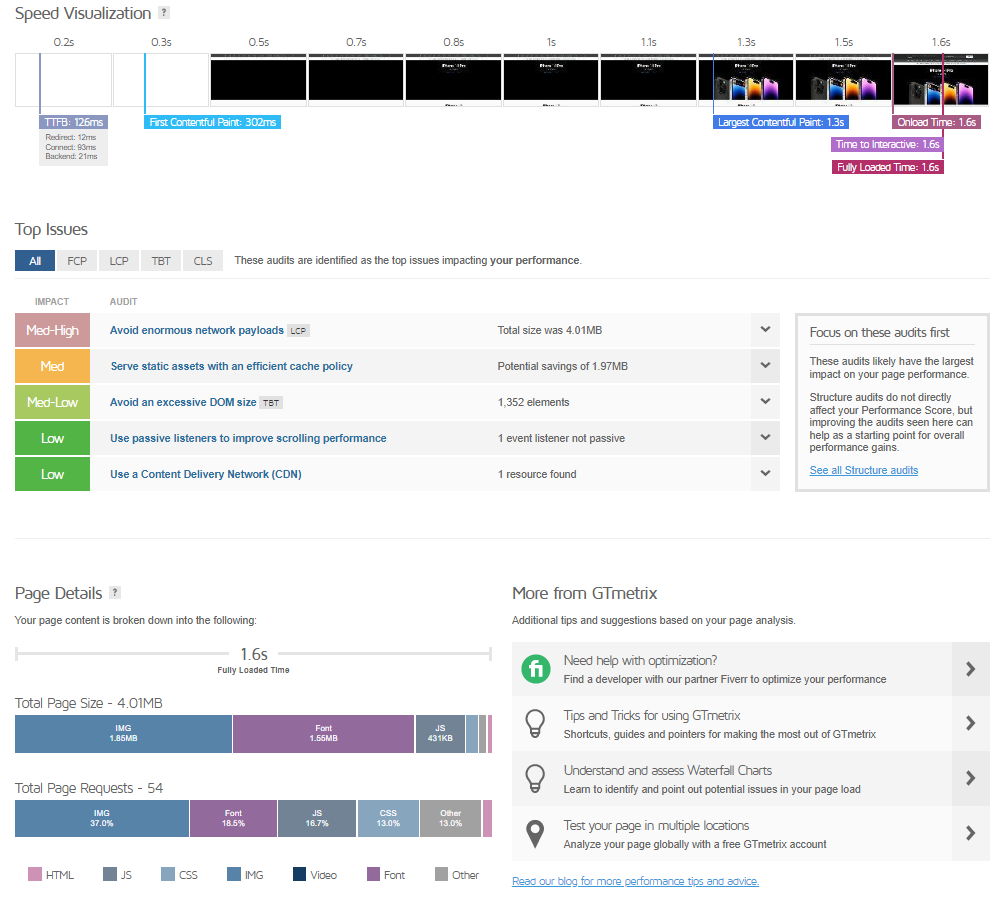Expand the Avoid enormous network payloads audit

point(765,330)
